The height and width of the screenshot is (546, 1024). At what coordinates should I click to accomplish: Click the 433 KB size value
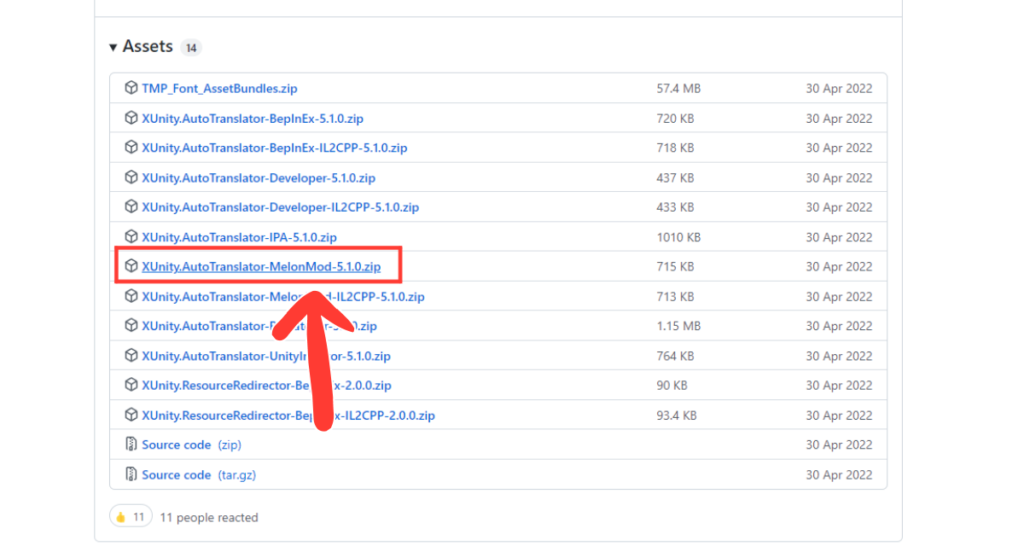click(x=675, y=207)
